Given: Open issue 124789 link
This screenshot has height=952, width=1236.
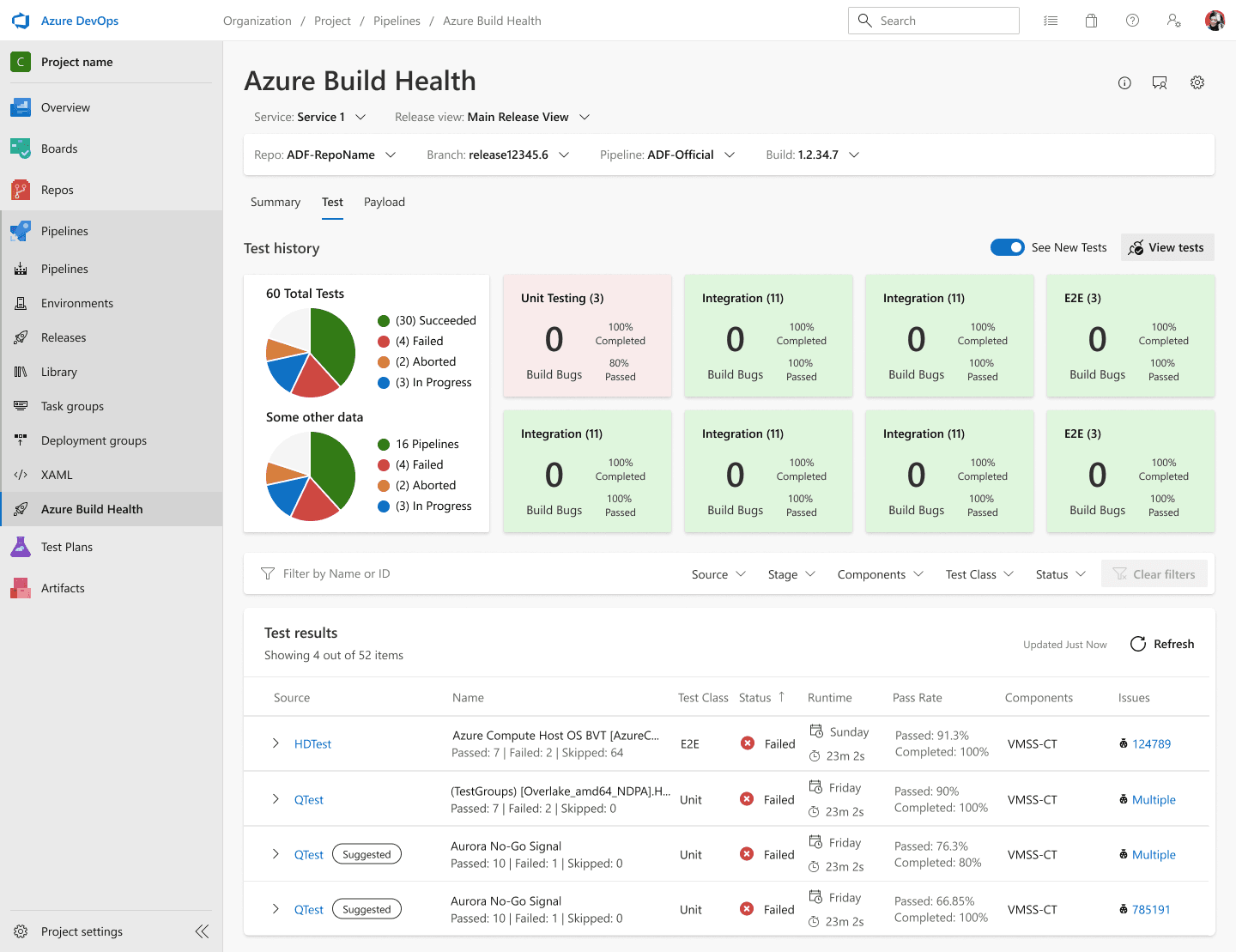Looking at the screenshot, I should click(x=1151, y=744).
